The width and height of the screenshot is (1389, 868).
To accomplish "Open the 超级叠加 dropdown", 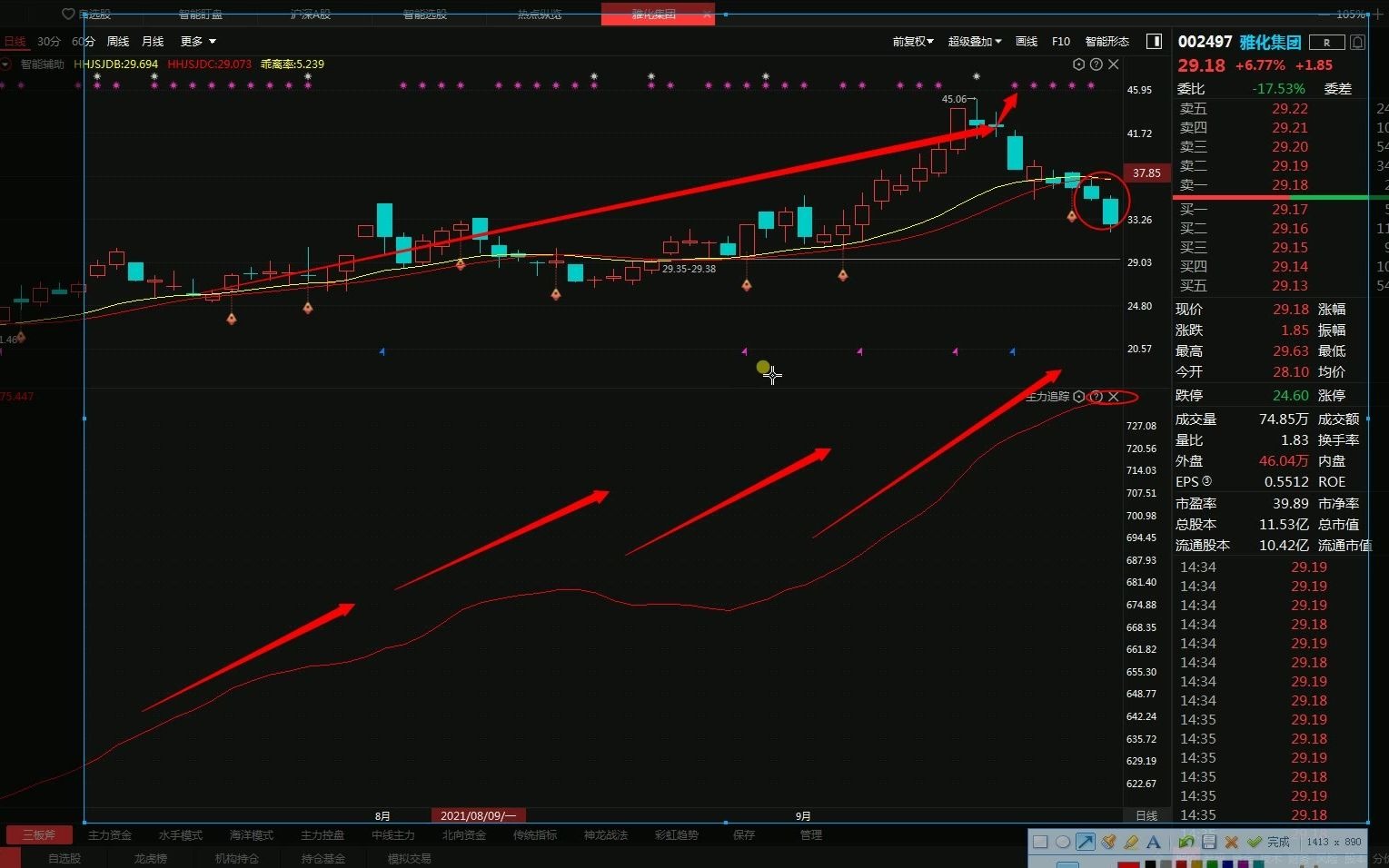I will [x=975, y=41].
